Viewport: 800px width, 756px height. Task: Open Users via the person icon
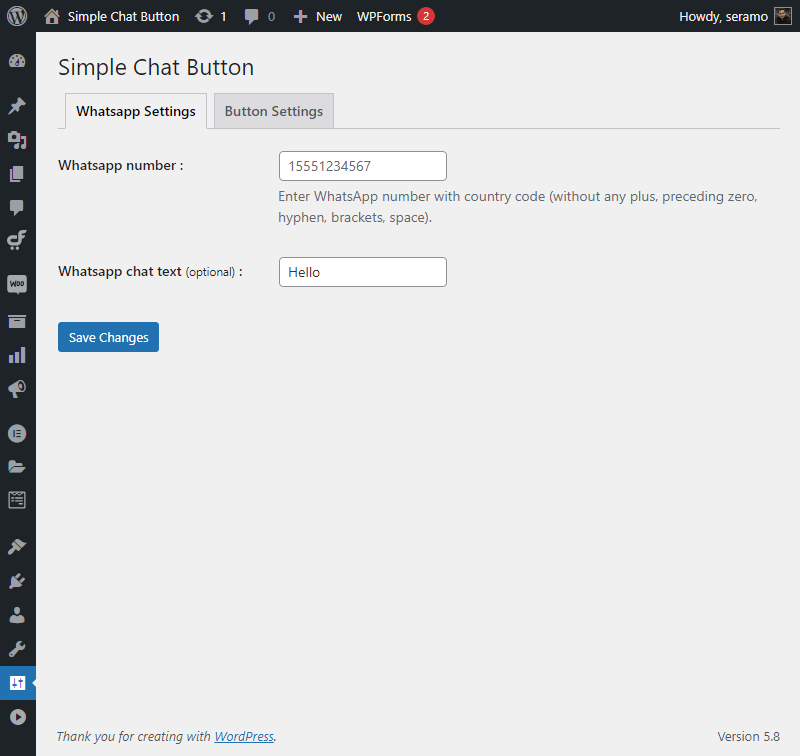[x=17, y=615]
